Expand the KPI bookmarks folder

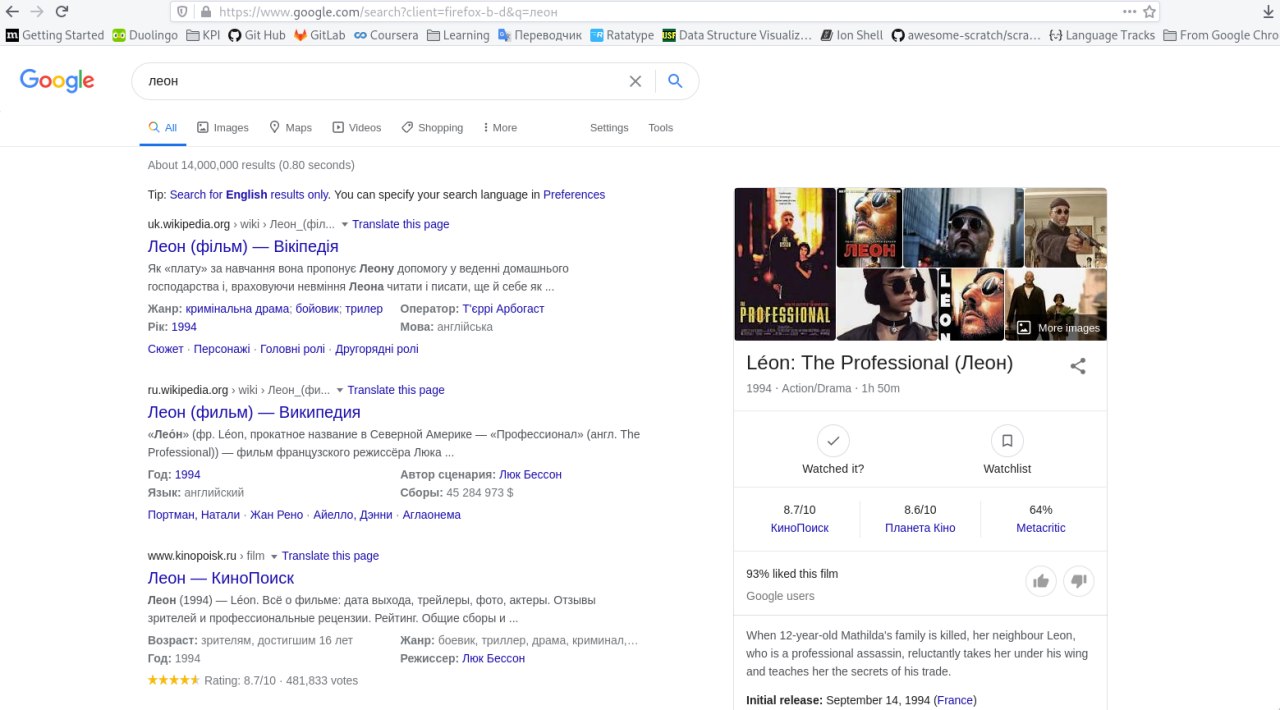(x=203, y=35)
